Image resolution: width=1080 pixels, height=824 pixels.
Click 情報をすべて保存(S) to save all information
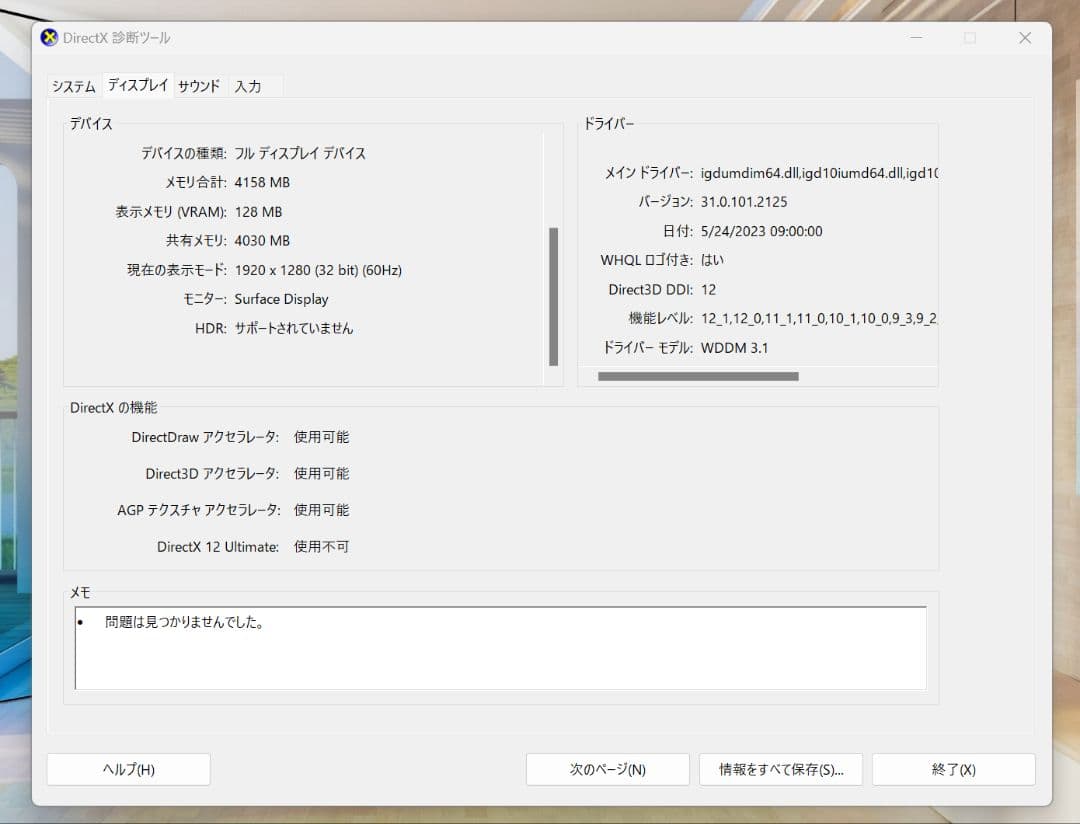[x=780, y=769]
